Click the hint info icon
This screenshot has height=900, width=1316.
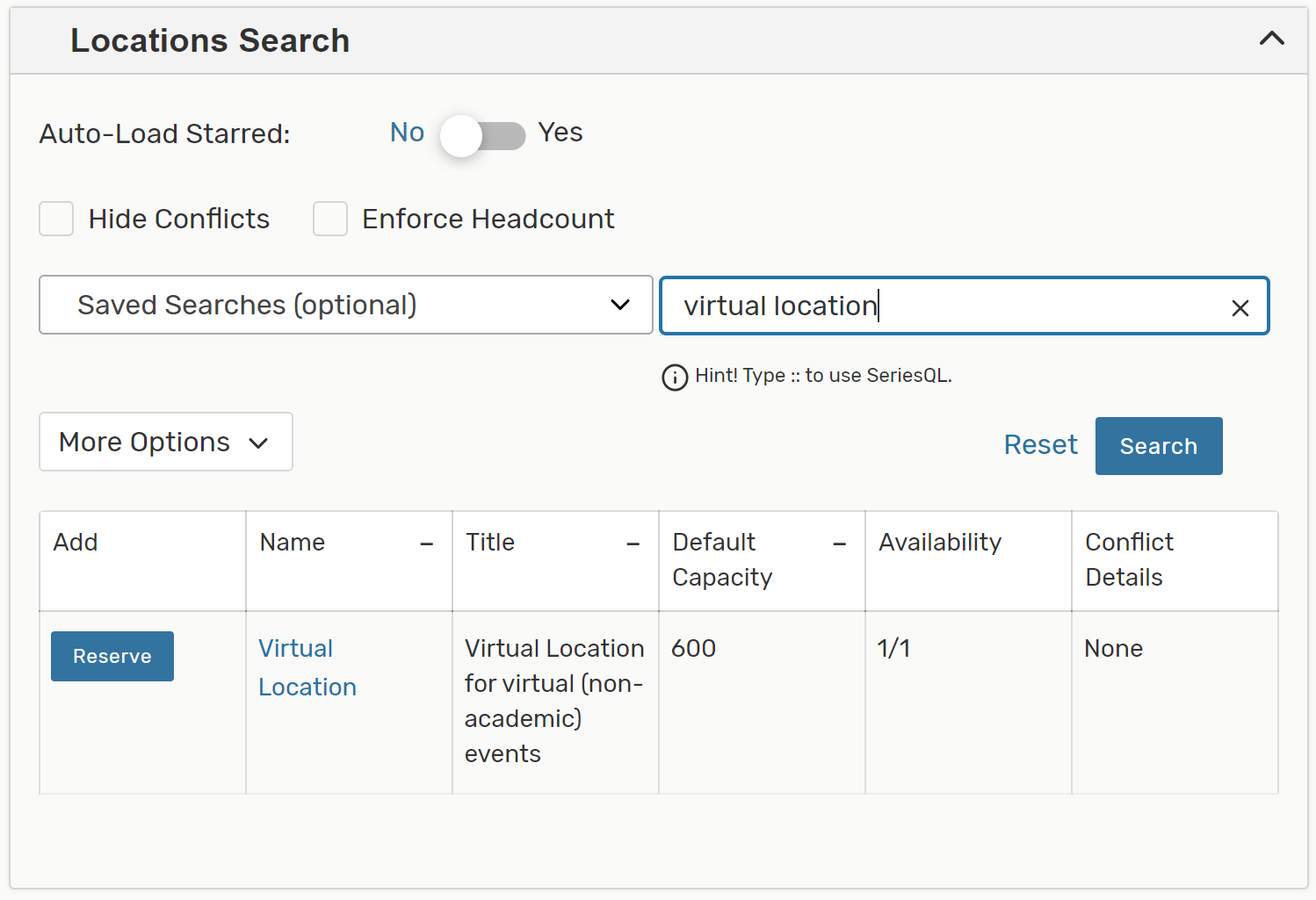tap(674, 377)
